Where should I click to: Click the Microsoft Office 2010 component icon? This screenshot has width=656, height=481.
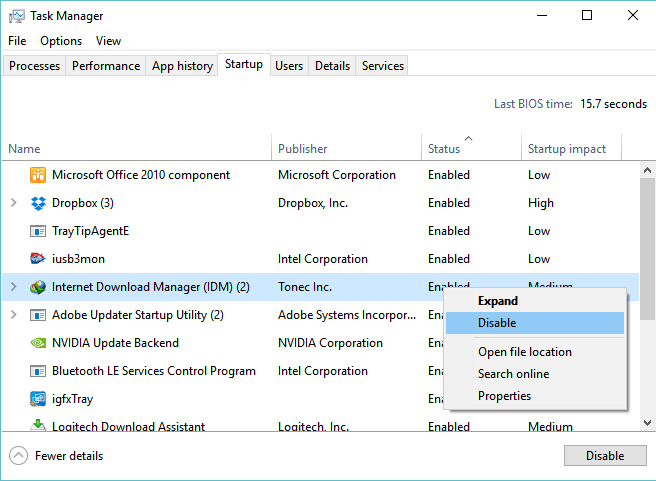point(38,175)
